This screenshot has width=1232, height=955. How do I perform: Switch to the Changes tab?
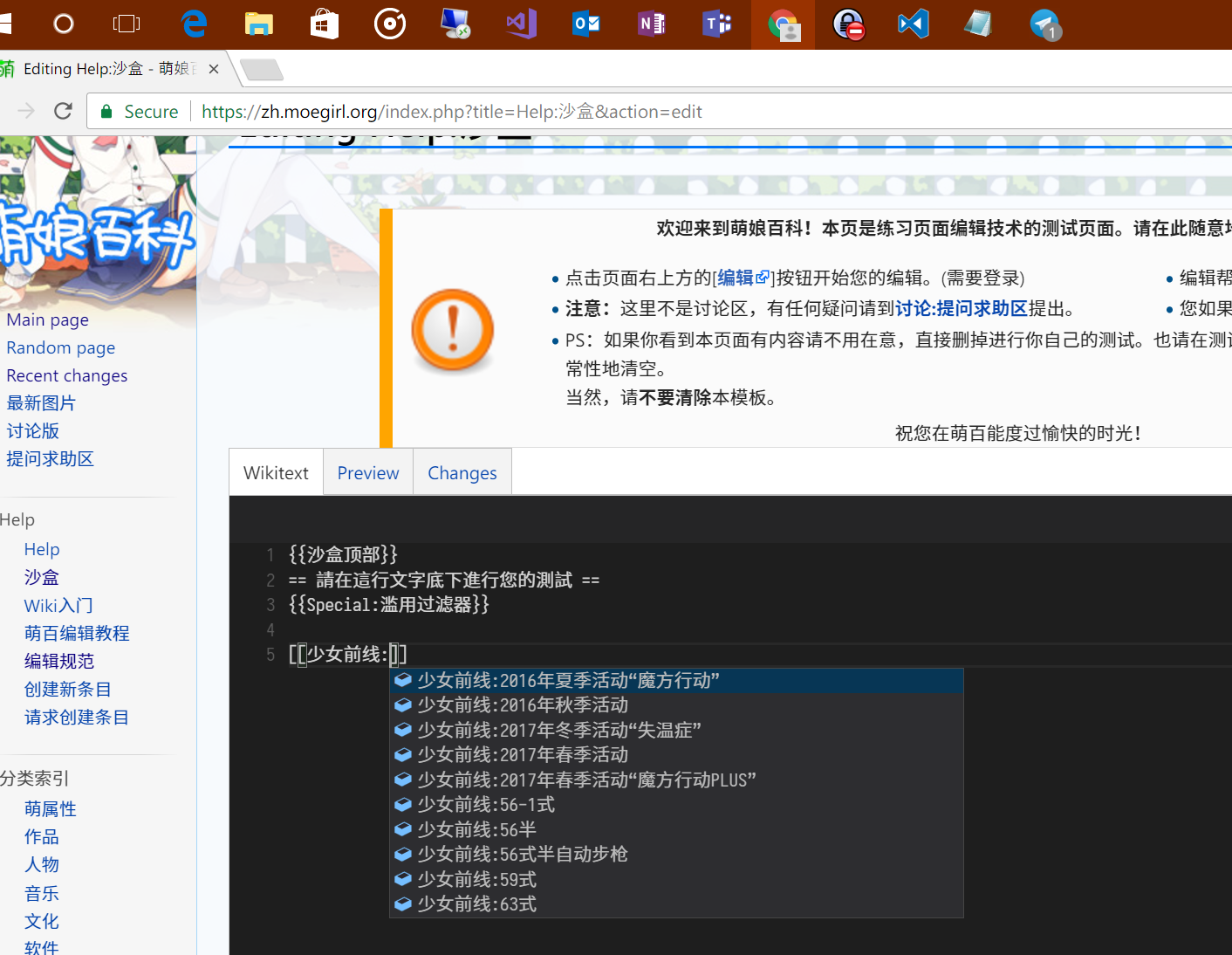pyautogui.click(x=462, y=472)
